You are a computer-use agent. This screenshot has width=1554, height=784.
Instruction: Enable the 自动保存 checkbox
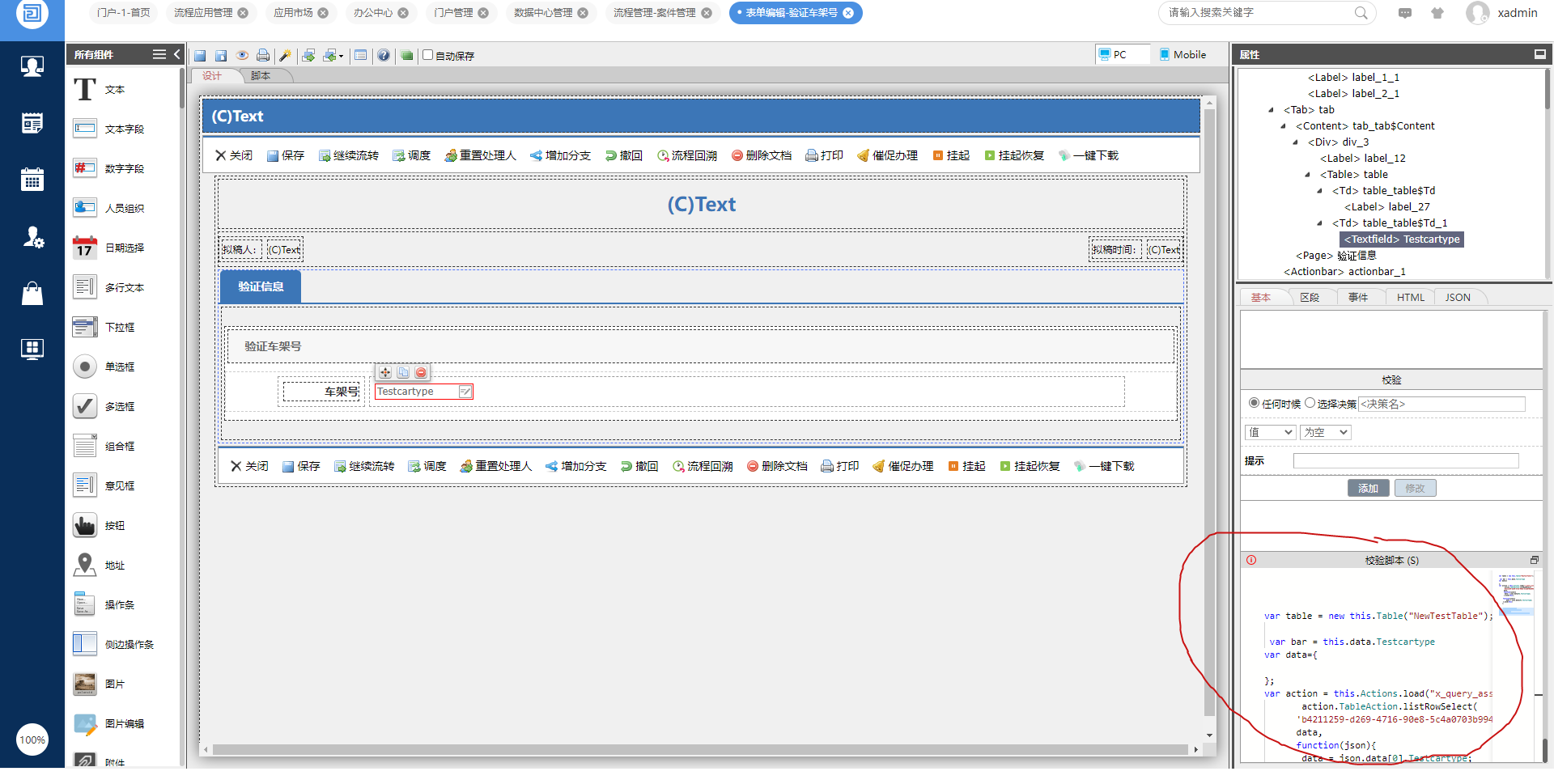tap(428, 55)
